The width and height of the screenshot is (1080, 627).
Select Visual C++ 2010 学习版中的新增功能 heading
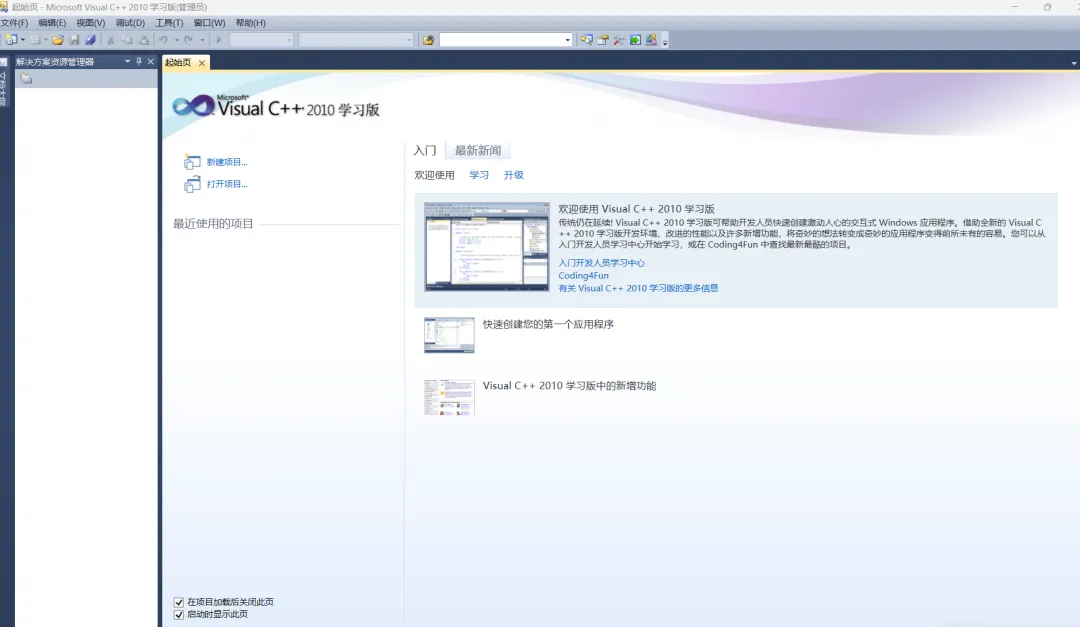570,386
